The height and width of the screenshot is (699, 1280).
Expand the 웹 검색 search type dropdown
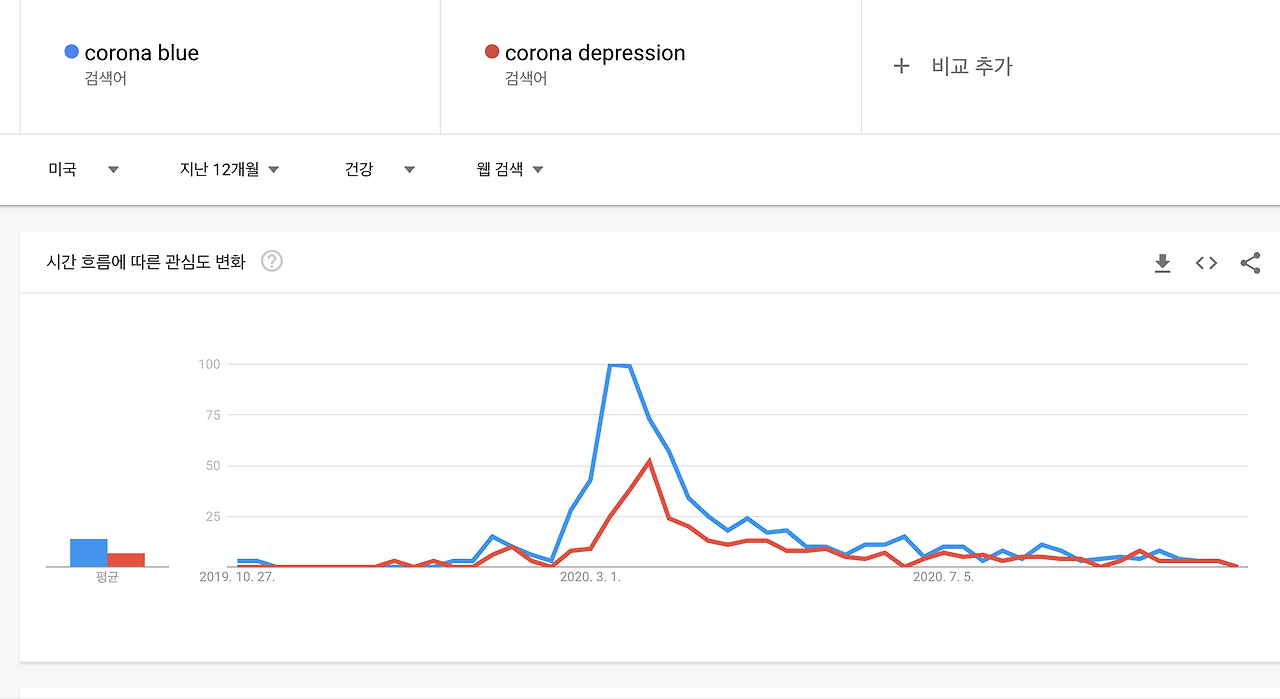[x=510, y=169]
